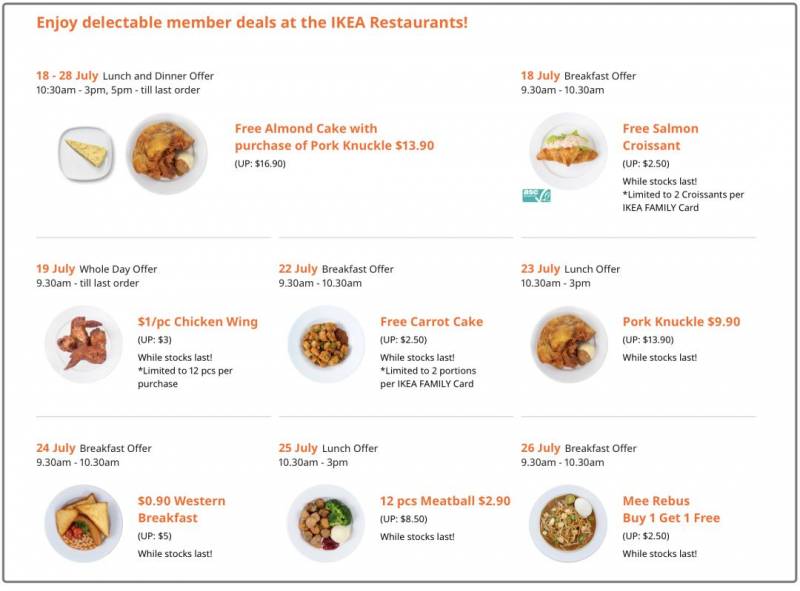The image size is (800, 591).
Task: Click the chicken wings plate image
Action: 84,344
